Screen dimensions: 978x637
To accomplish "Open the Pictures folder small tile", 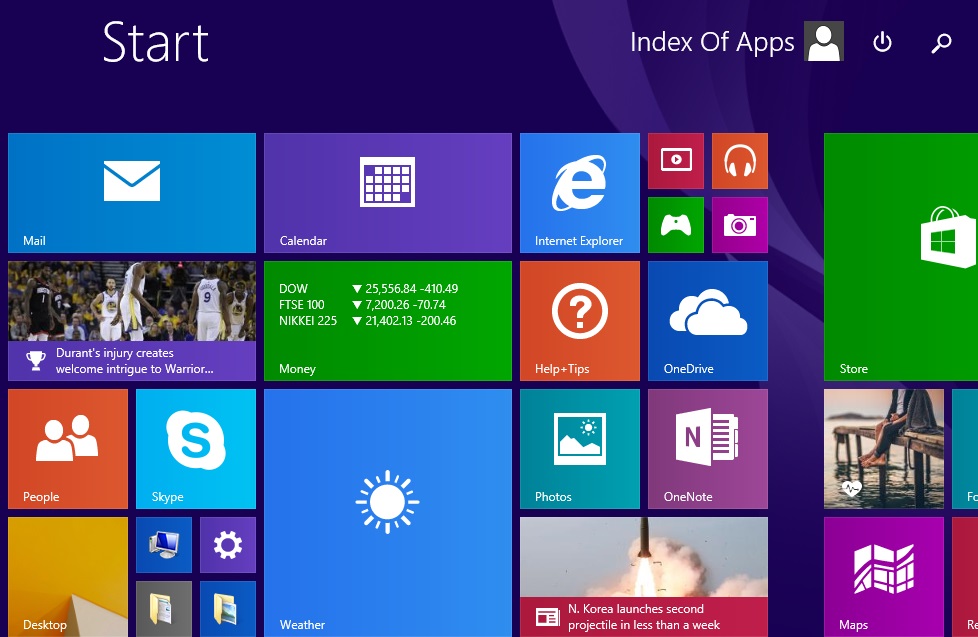I will point(228,609).
